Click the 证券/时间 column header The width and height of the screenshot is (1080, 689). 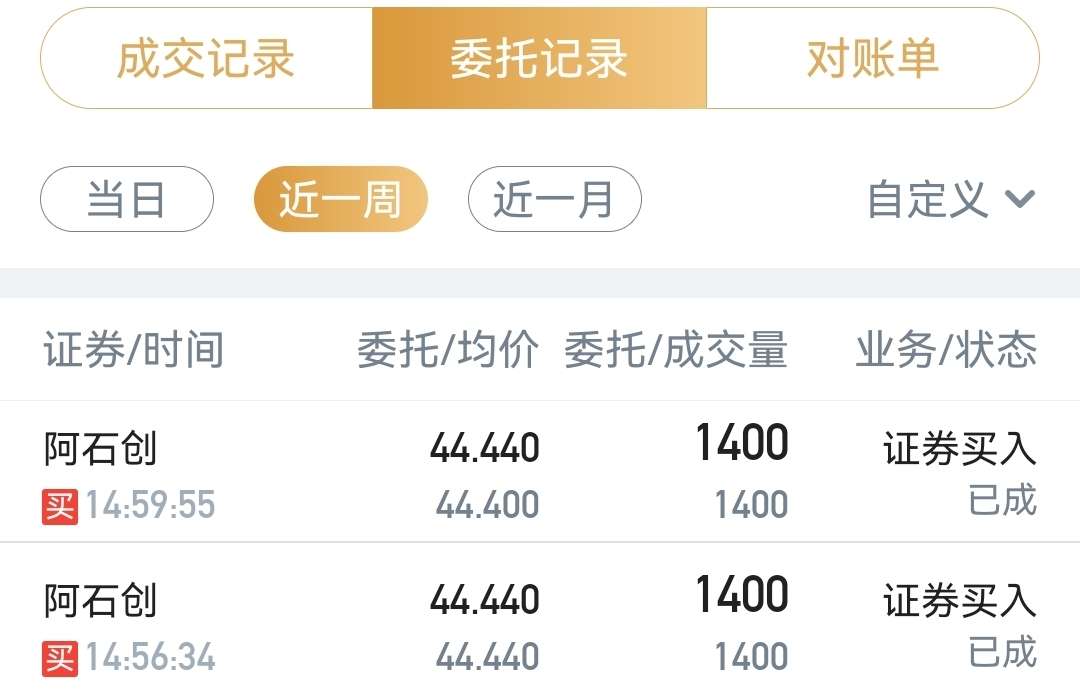click(134, 349)
